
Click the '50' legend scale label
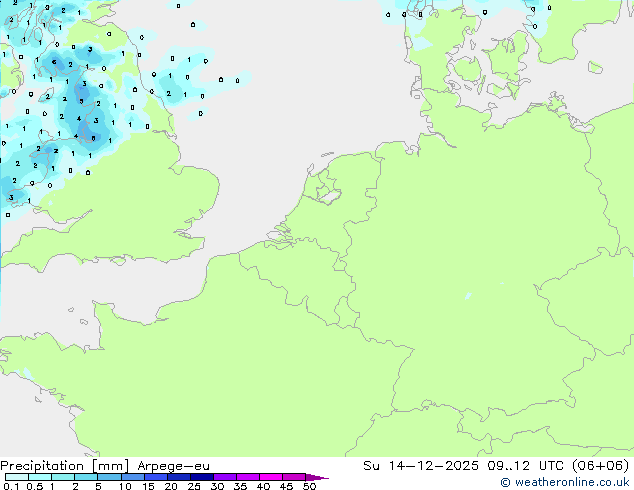309,486
